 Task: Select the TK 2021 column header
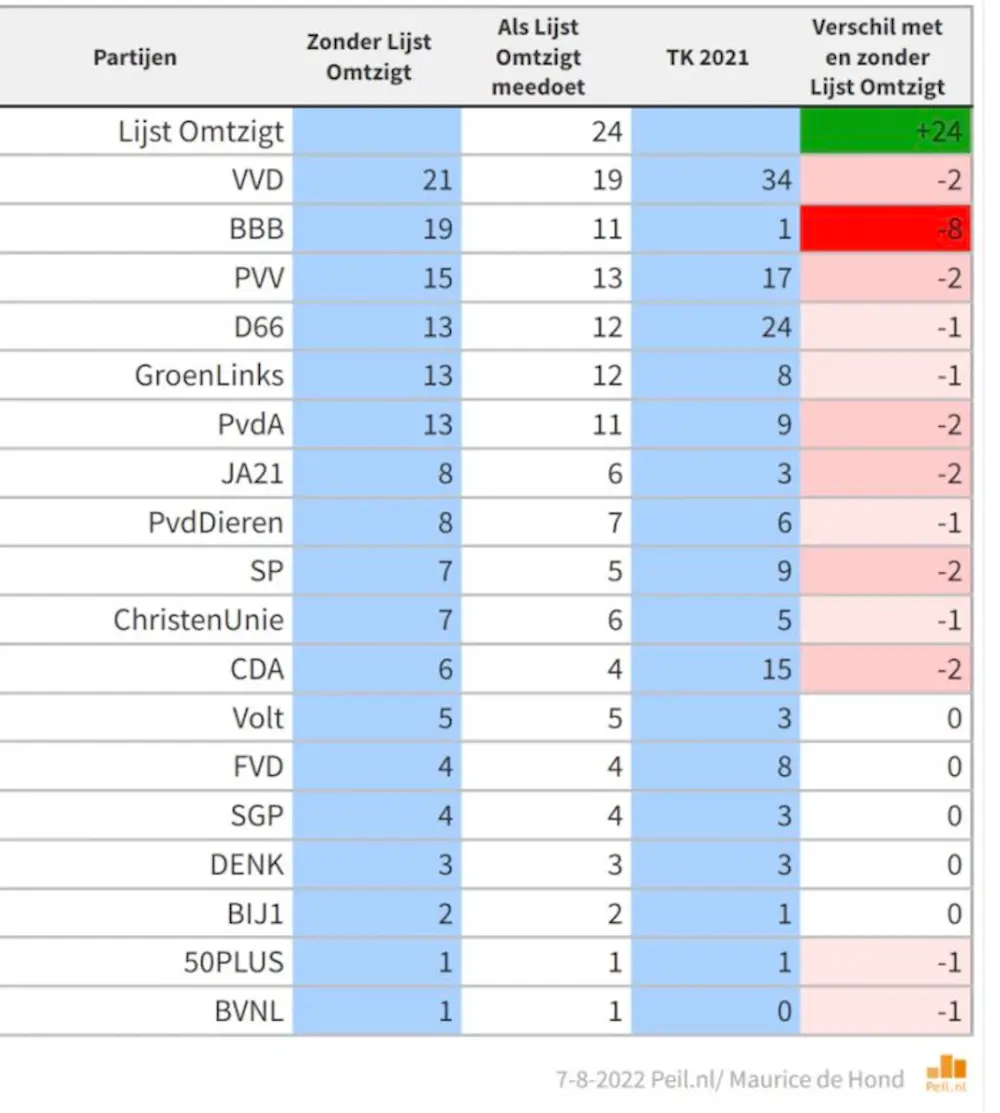tap(708, 57)
